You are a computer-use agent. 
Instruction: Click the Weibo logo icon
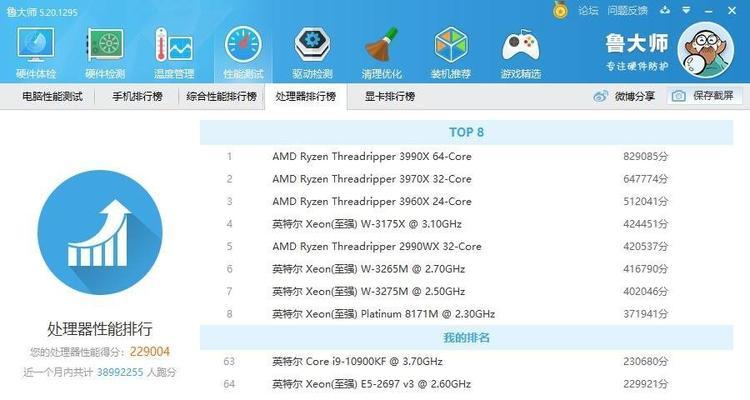(600, 96)
